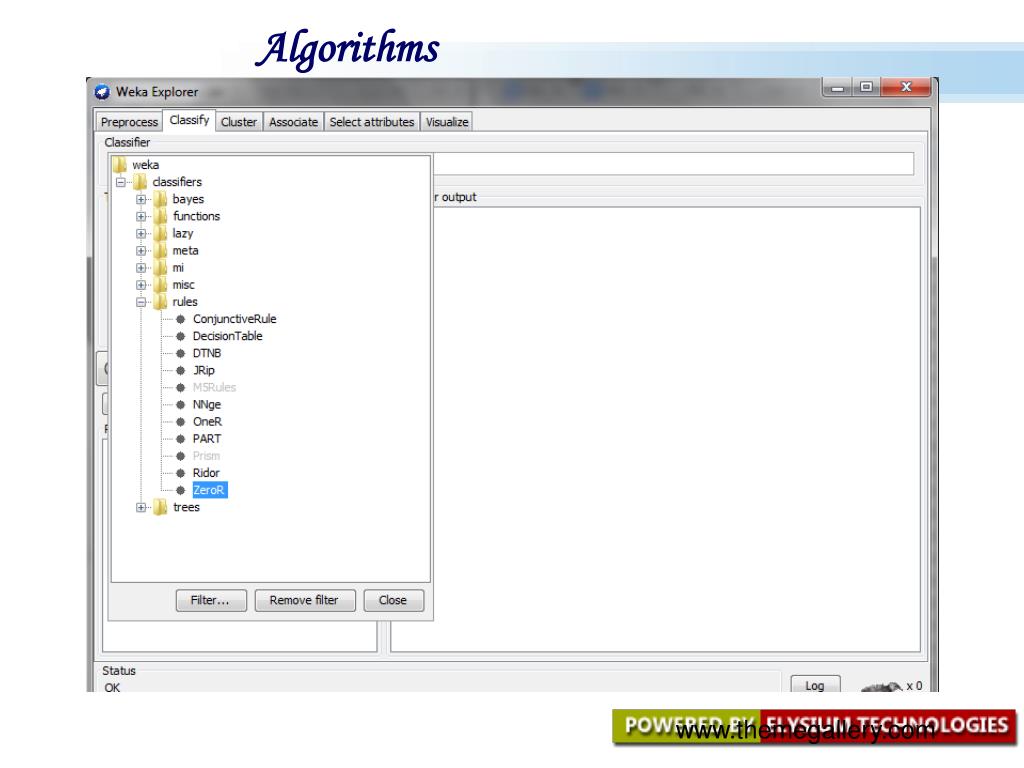Image resolution: width=1024 pixels, height=768 pixels.
Task: Click the meta folder icon
Action: (161, 250)
